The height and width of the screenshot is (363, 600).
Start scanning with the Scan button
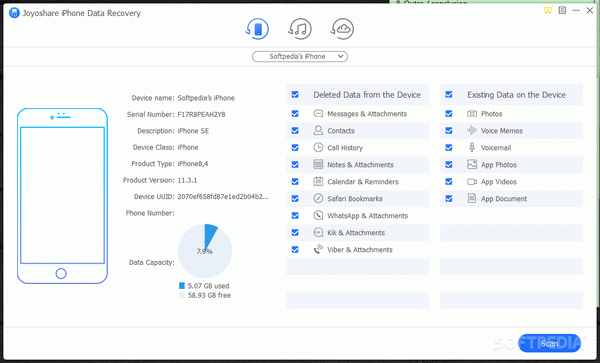(x=549, y=343)
